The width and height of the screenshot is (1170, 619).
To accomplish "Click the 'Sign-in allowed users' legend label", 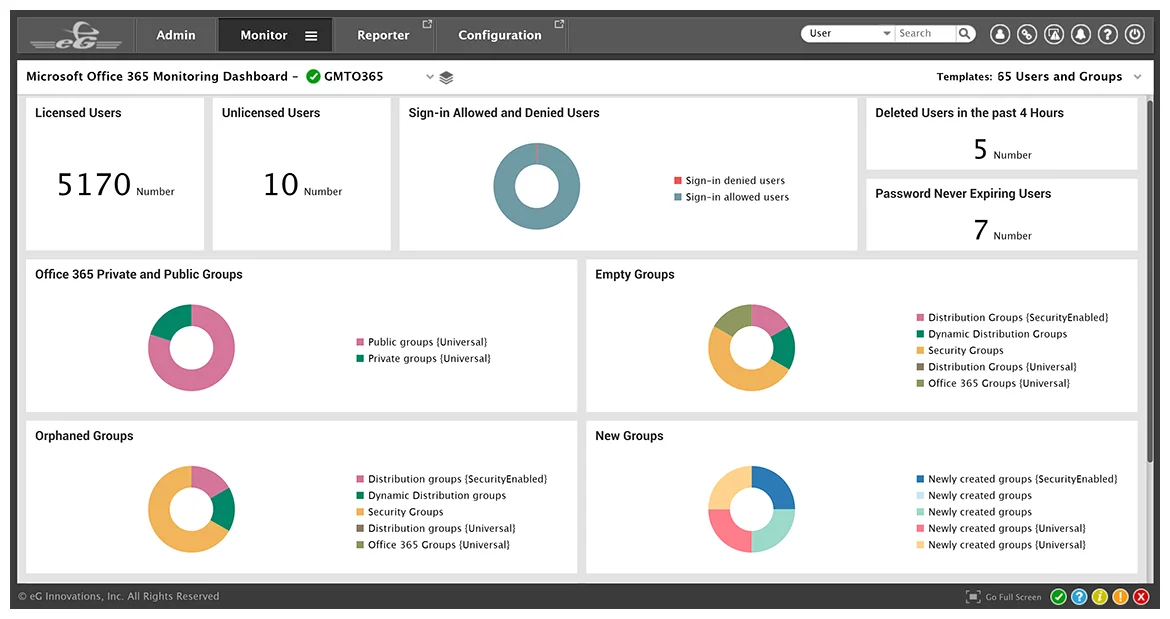I will (737, 197).
